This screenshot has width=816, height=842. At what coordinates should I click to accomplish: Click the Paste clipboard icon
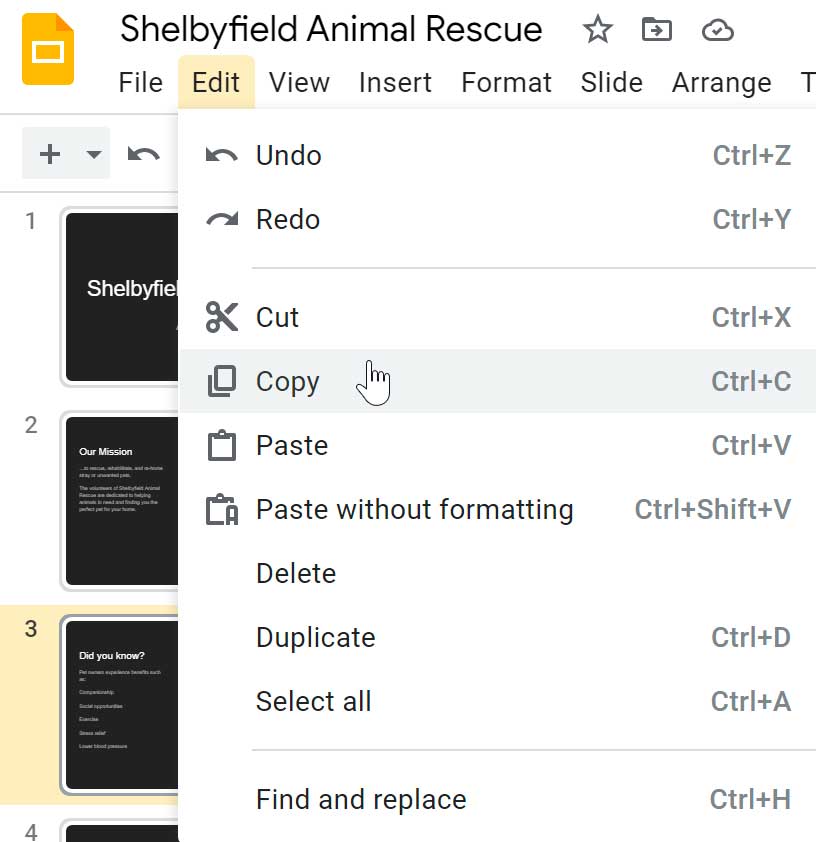tap(220, 445)
